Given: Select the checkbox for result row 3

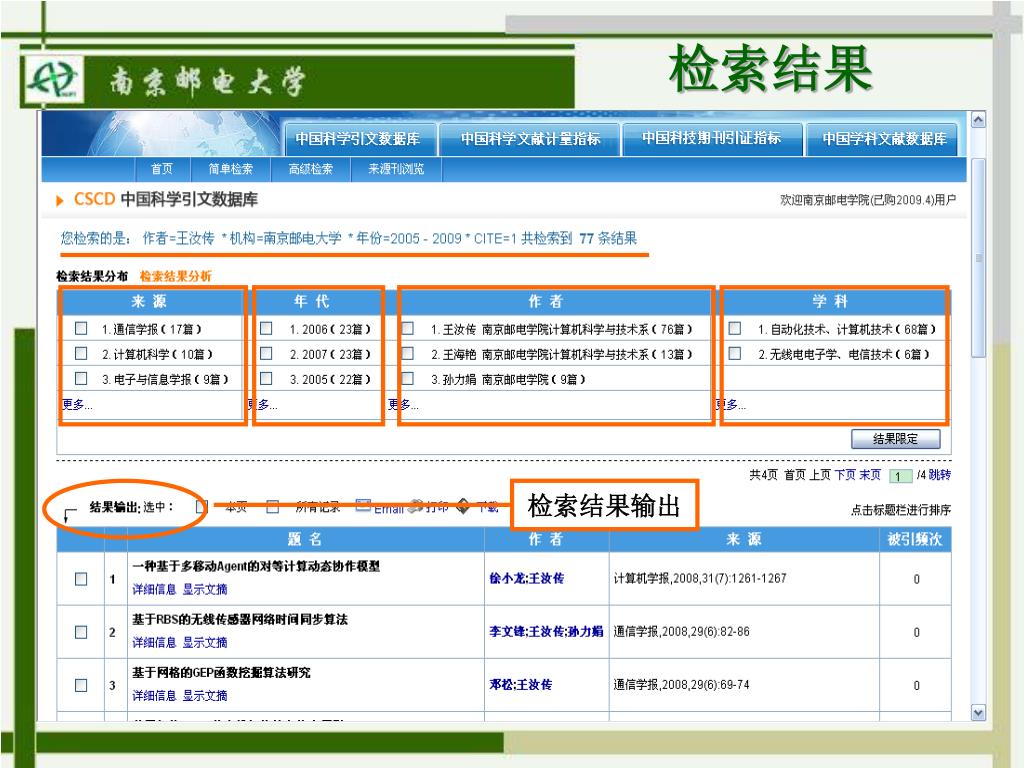Looking at the screenshot, I should coord(81,685).
